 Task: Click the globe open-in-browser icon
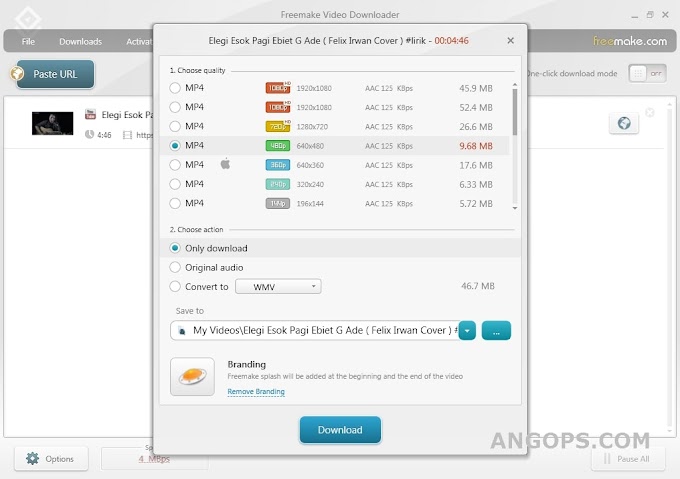(x=624, y=123)
